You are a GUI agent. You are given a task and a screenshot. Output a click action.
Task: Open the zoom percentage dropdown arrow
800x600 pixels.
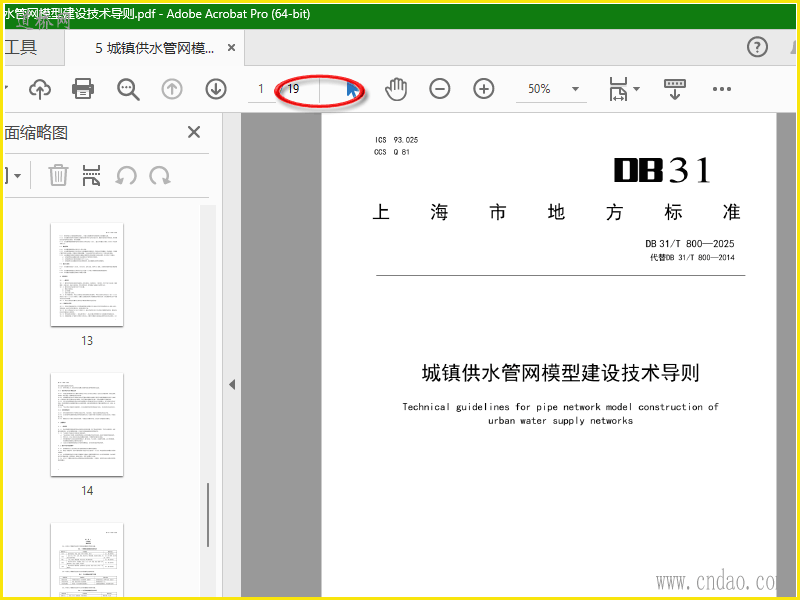tap(576, 89)
